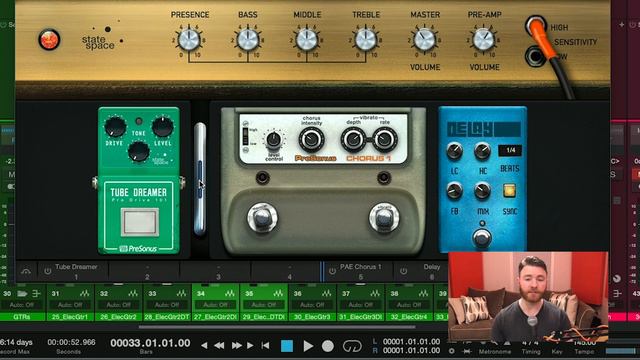Click the level control knob on Chorus 1
This screenshot has width=640, height=360.
[x=273, y=140]
